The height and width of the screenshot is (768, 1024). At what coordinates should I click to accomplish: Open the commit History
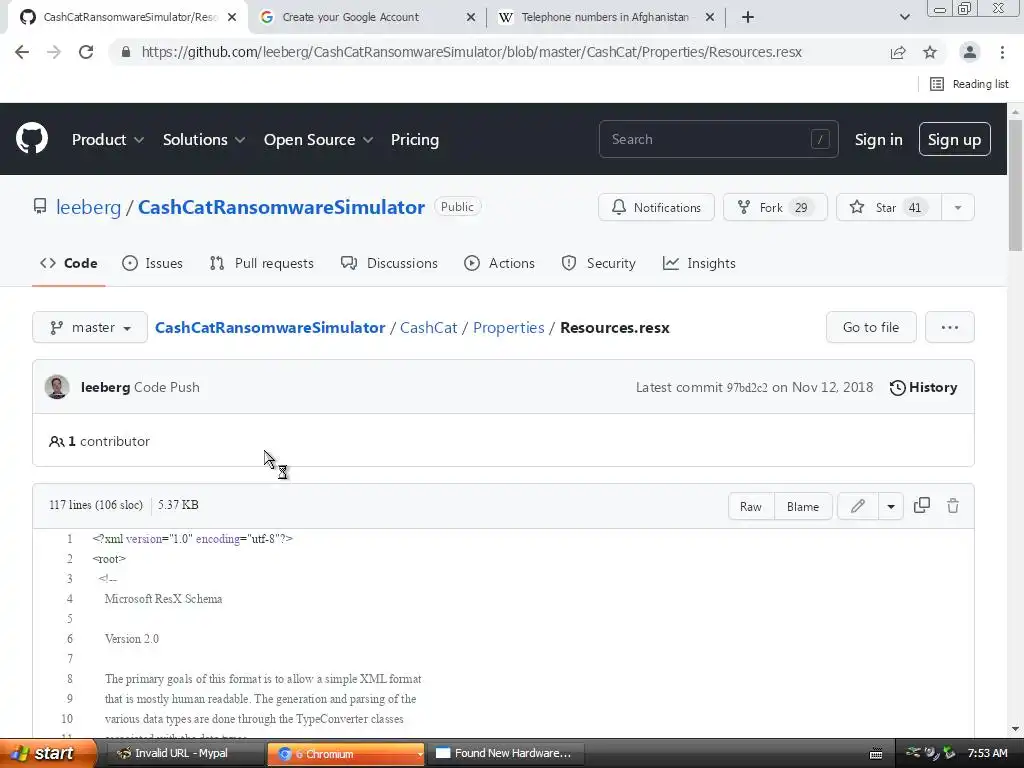coord(923,387)
